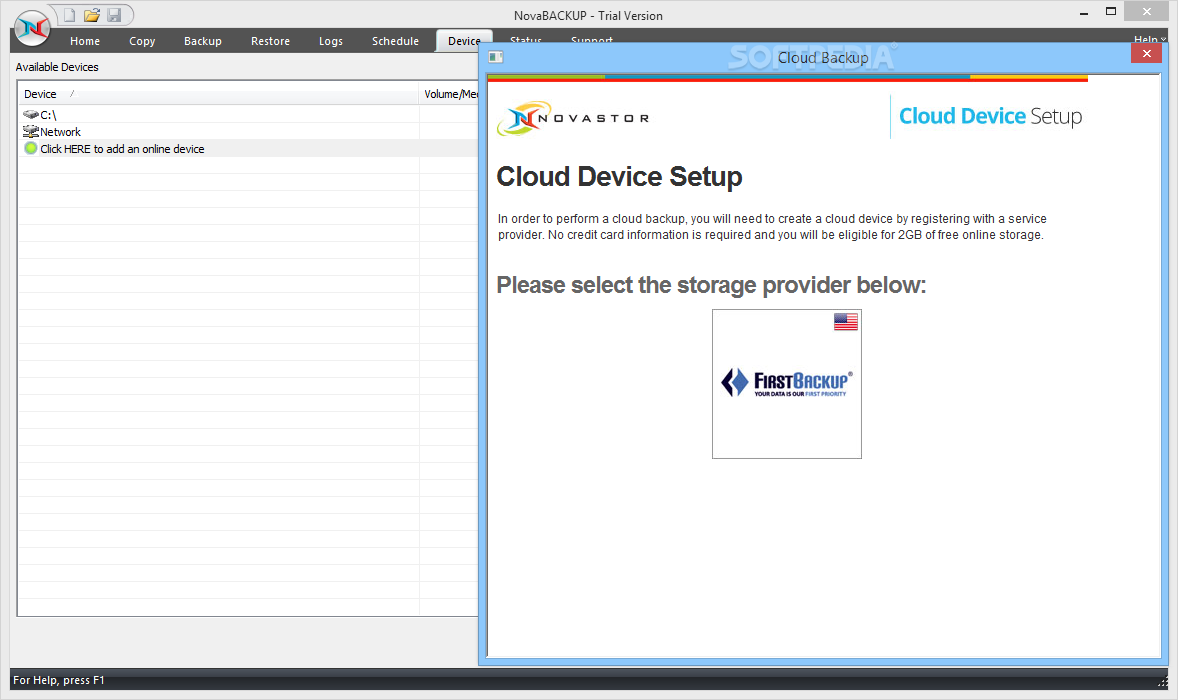Close the Cloud Backup dialog
Image resolution: width=1178 pixels, height=700 pixels.
tap(1146, 53)
